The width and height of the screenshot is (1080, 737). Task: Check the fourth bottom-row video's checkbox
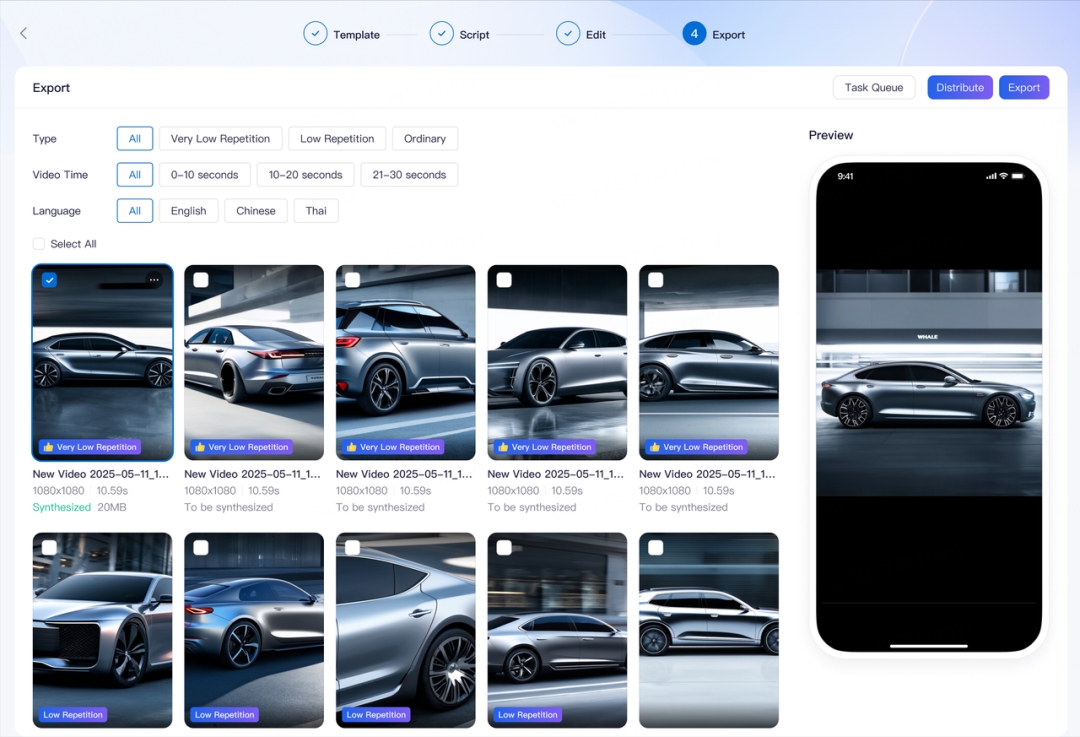[504, 548]
